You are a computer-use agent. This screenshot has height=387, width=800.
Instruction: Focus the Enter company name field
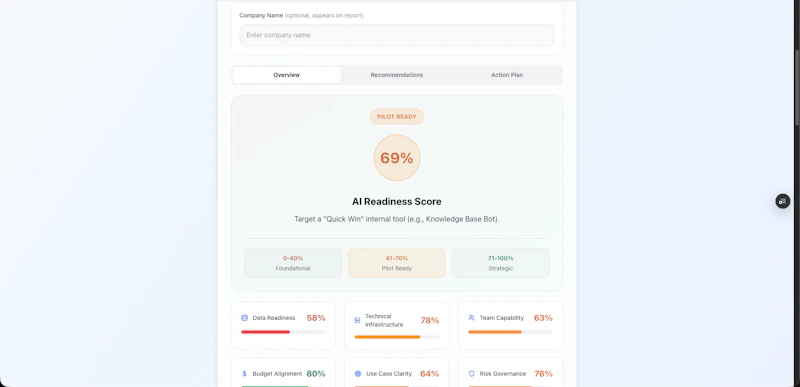click(397, 35)
